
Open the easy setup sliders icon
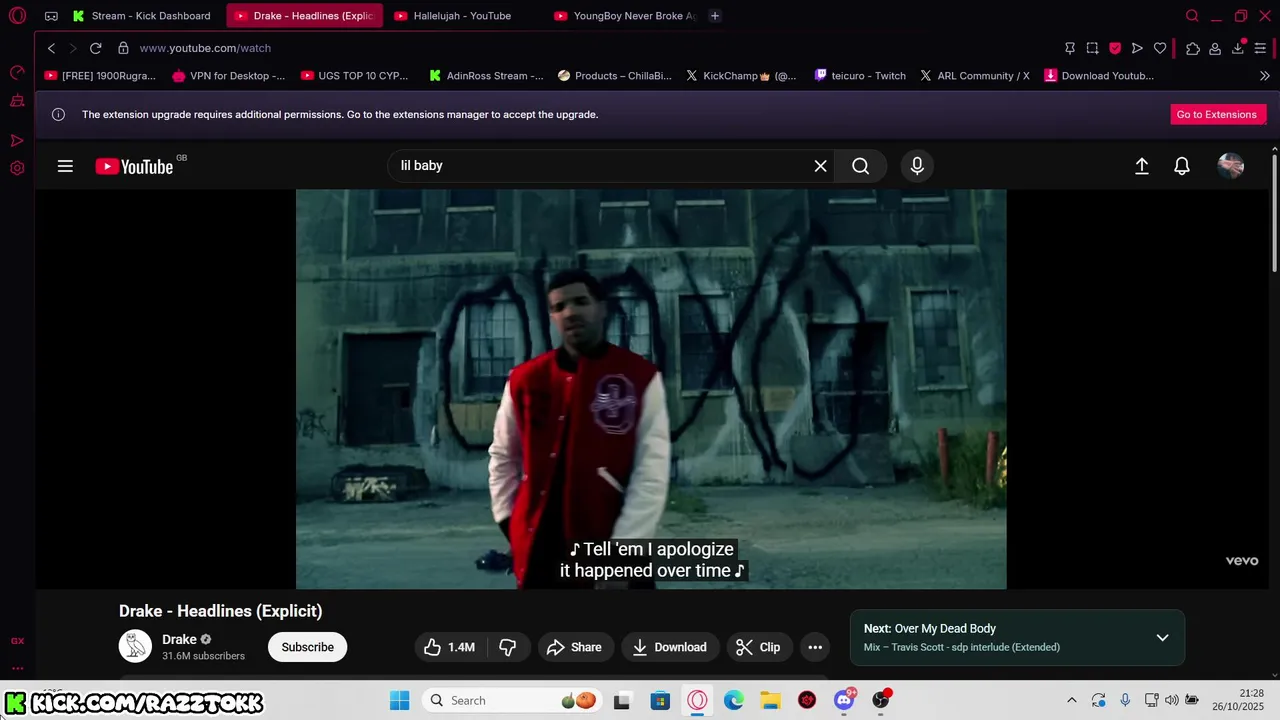pyautogui.click(x=1260, y=48)
